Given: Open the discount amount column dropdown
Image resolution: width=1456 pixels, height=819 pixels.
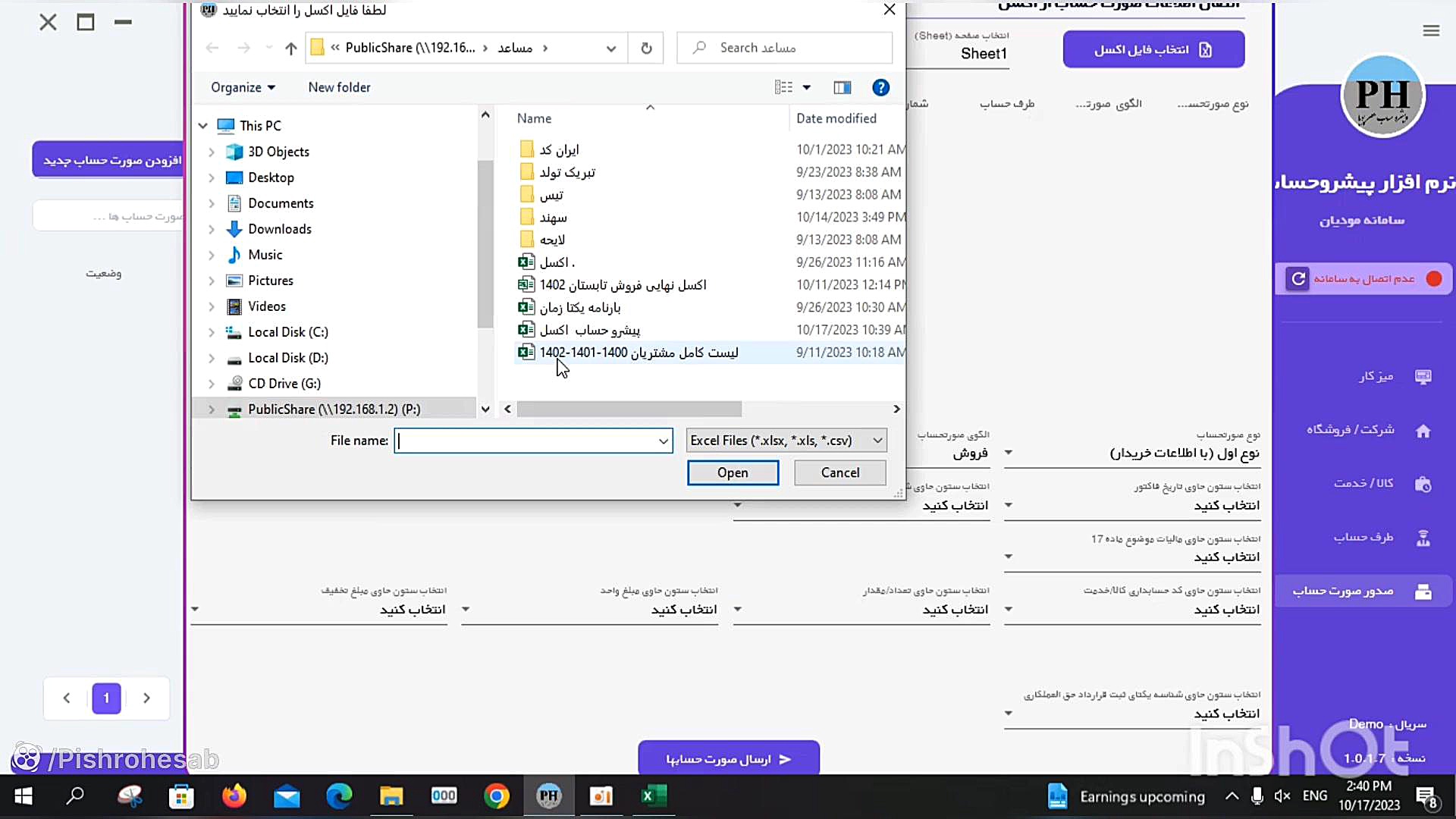Looking at the screenshot, I should [x=318, y=610].
